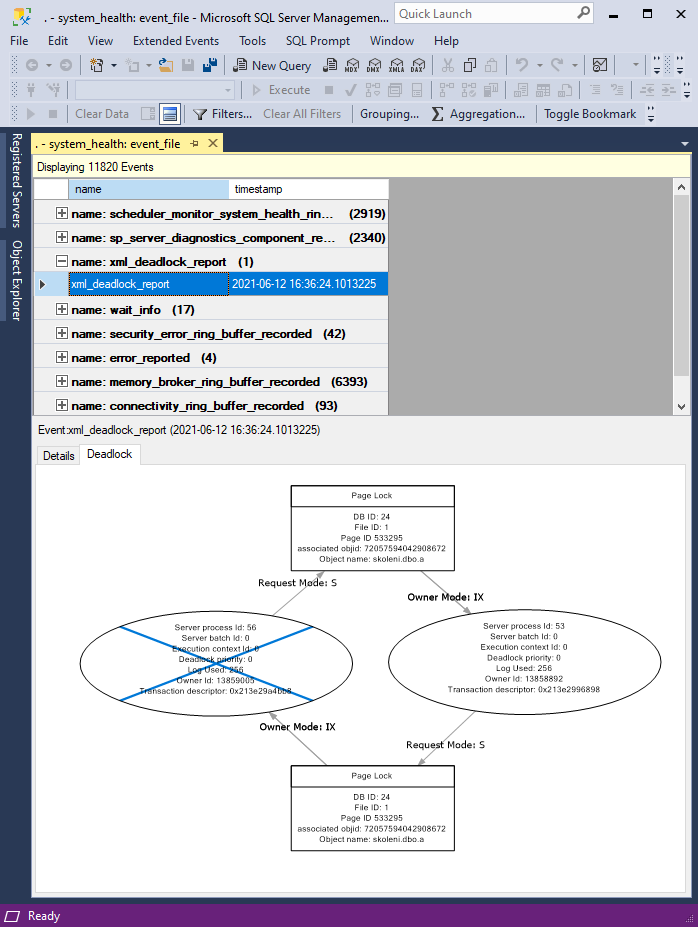Switch to the Details tab
The height and width of the screenshot is (927, 698).
point(59,456)
